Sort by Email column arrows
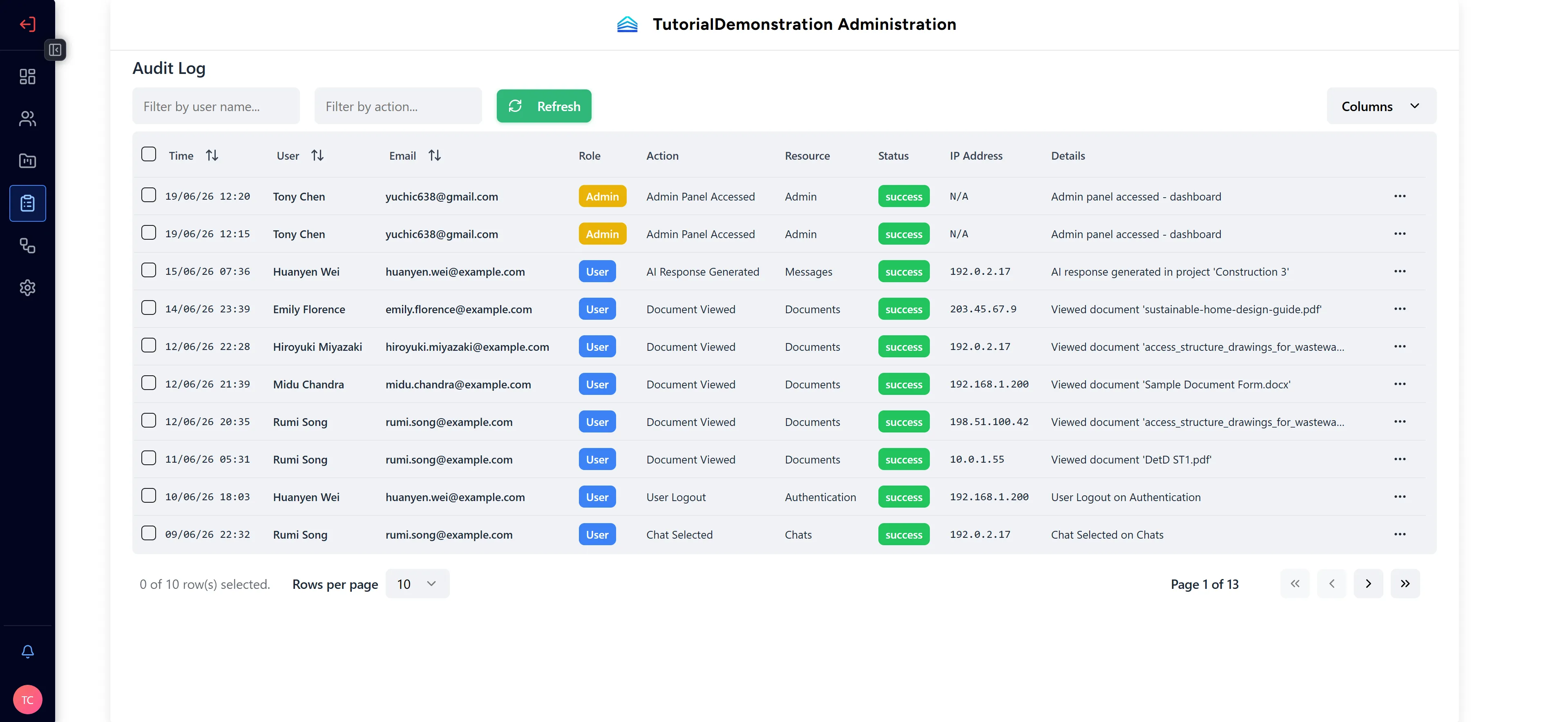The image size is (1568, 722). pos(434,156)
